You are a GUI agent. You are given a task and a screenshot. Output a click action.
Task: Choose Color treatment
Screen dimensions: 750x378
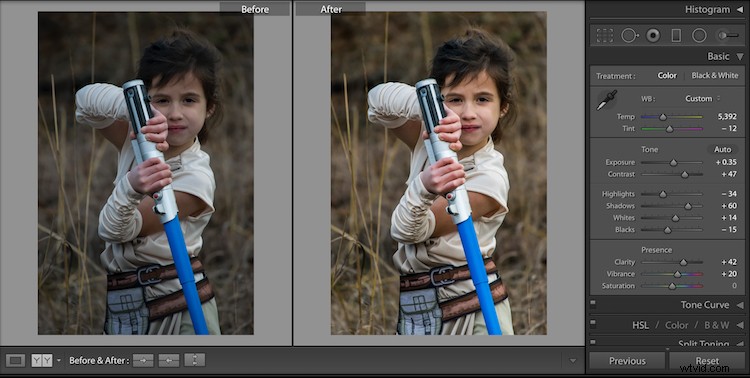click(x=667, y=76)
